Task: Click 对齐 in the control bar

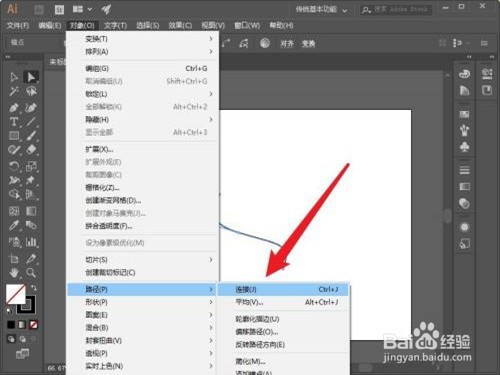Action: pos(287,44)
